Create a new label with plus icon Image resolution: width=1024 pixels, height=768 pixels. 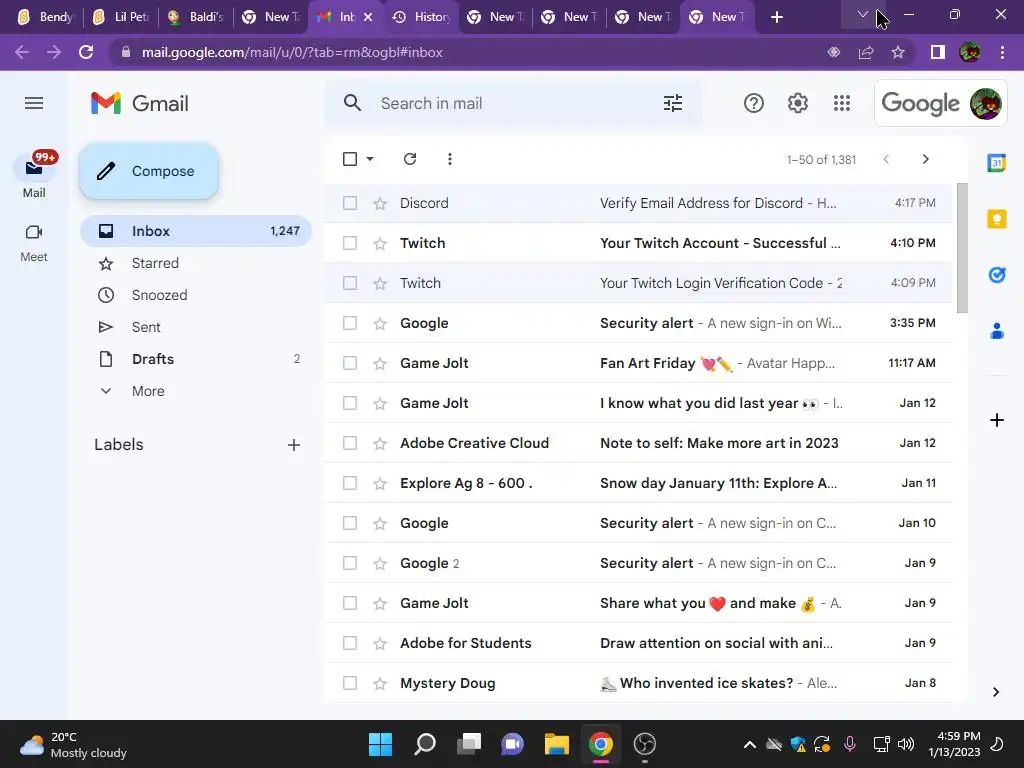294,445
